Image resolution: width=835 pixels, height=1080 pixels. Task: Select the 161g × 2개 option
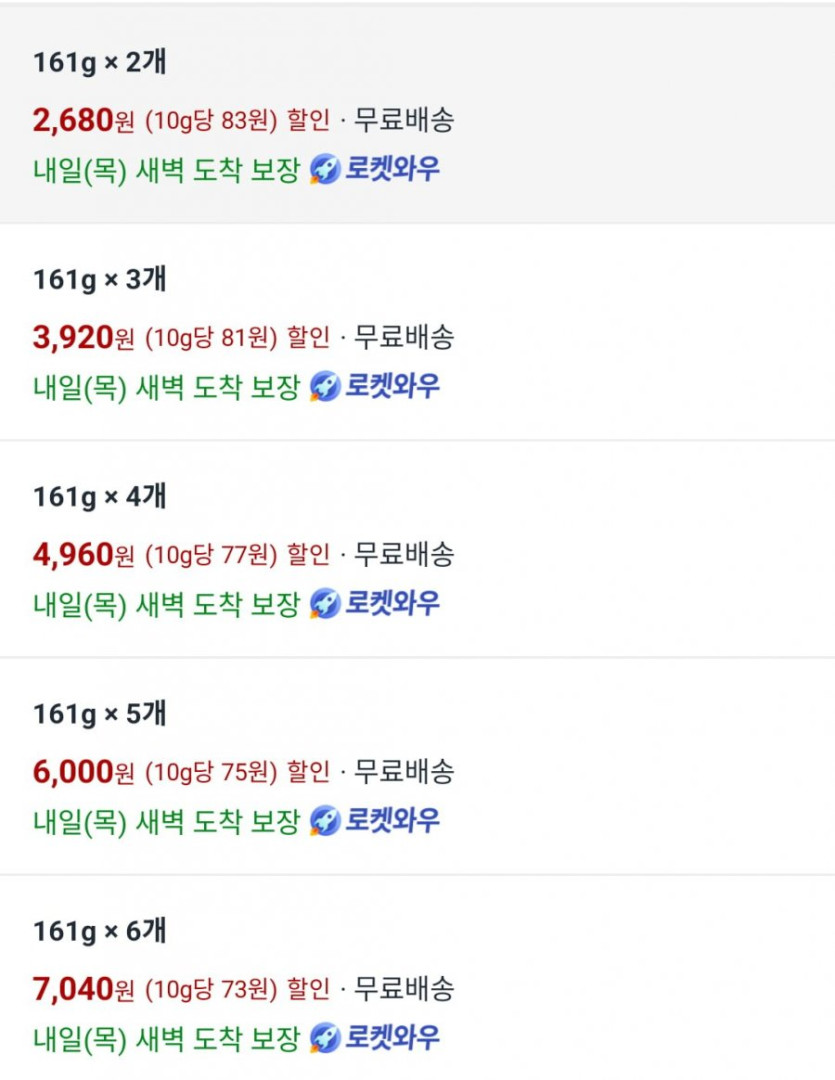(100, 62)
